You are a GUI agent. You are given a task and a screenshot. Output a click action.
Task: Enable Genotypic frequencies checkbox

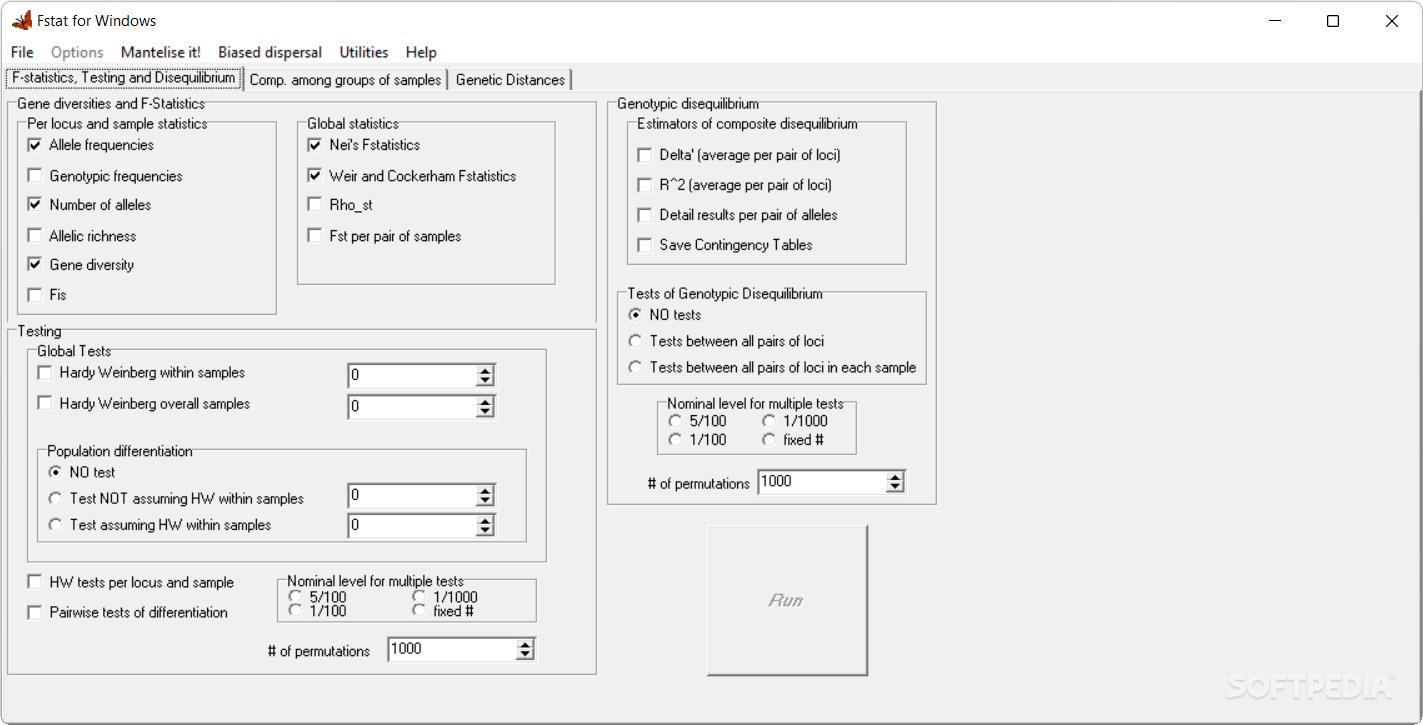pyautogui.click(x=35, y=176)
